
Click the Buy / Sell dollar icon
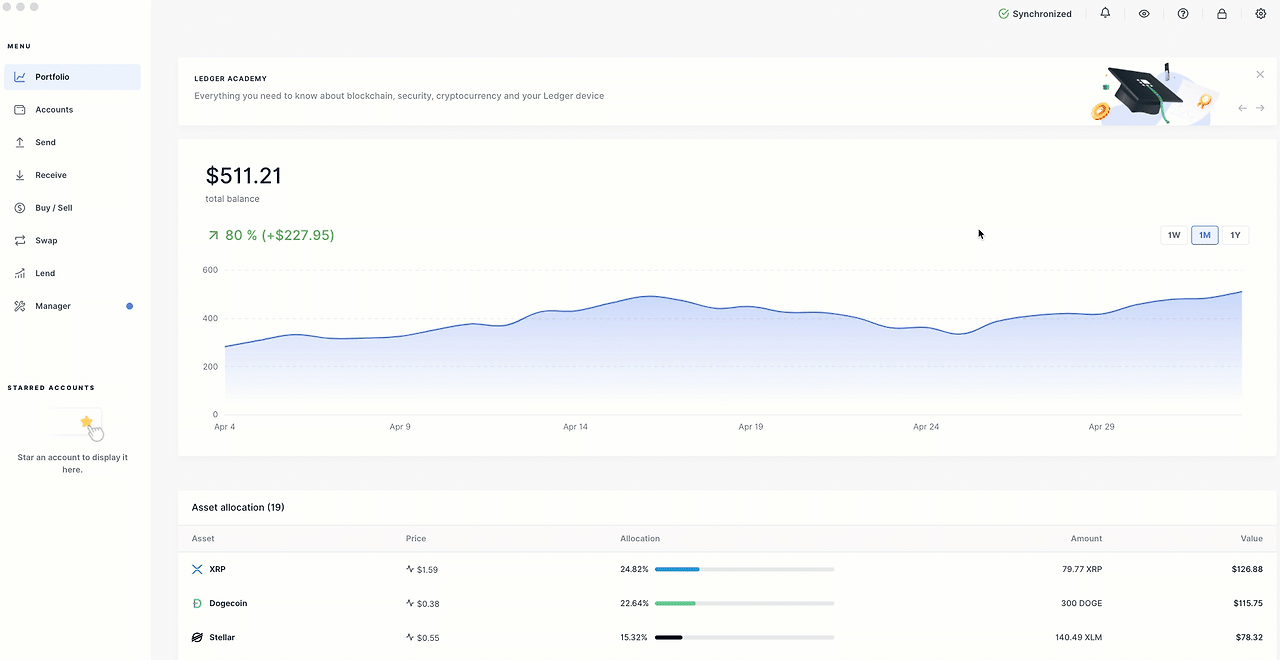19,208
